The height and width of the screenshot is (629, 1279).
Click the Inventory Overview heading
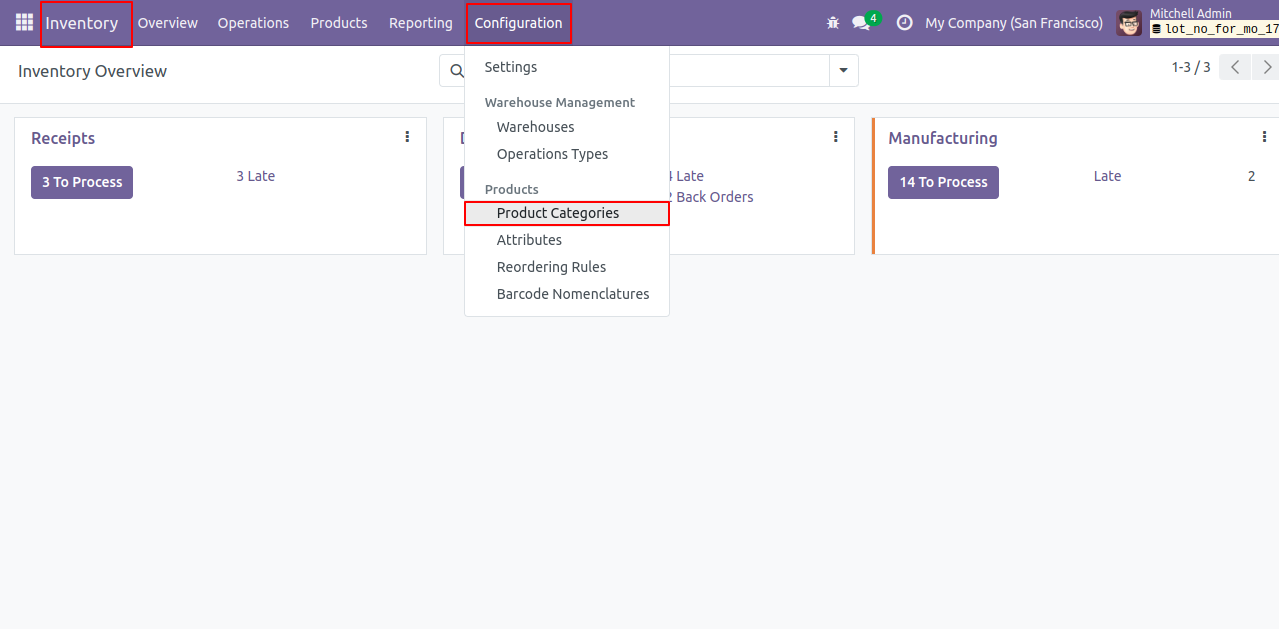[x=92, y=71]
